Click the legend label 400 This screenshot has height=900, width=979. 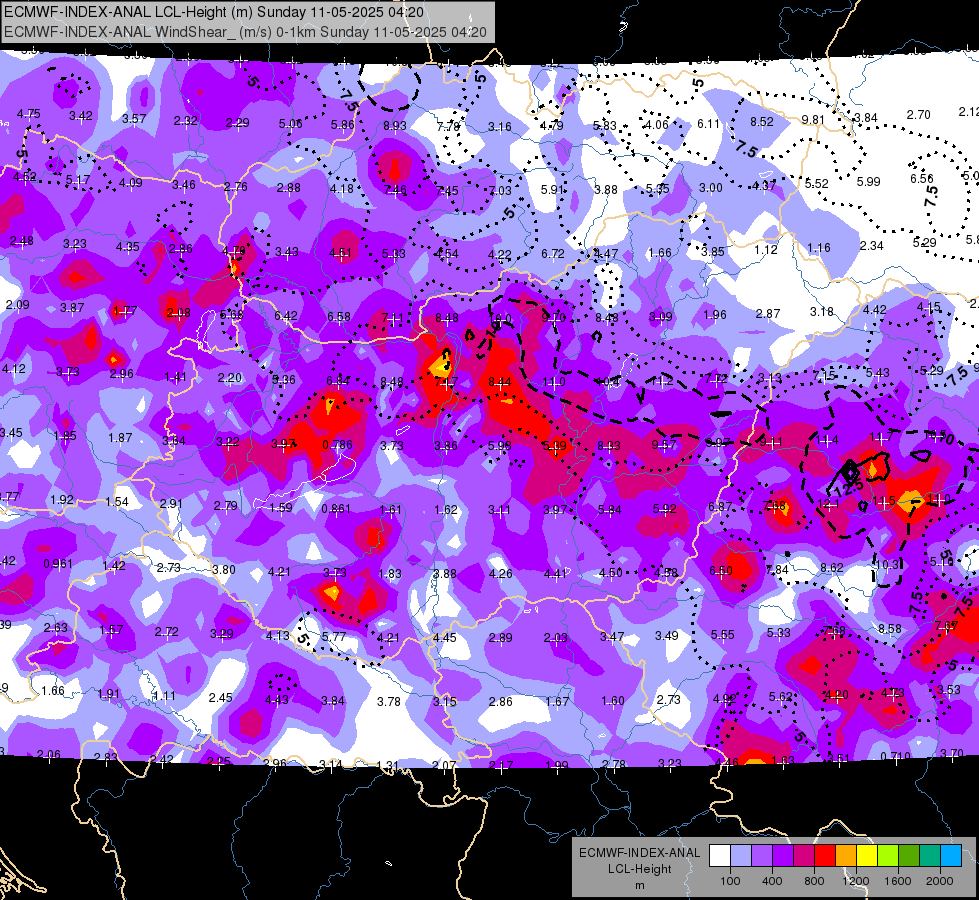[x=772, y=881]
